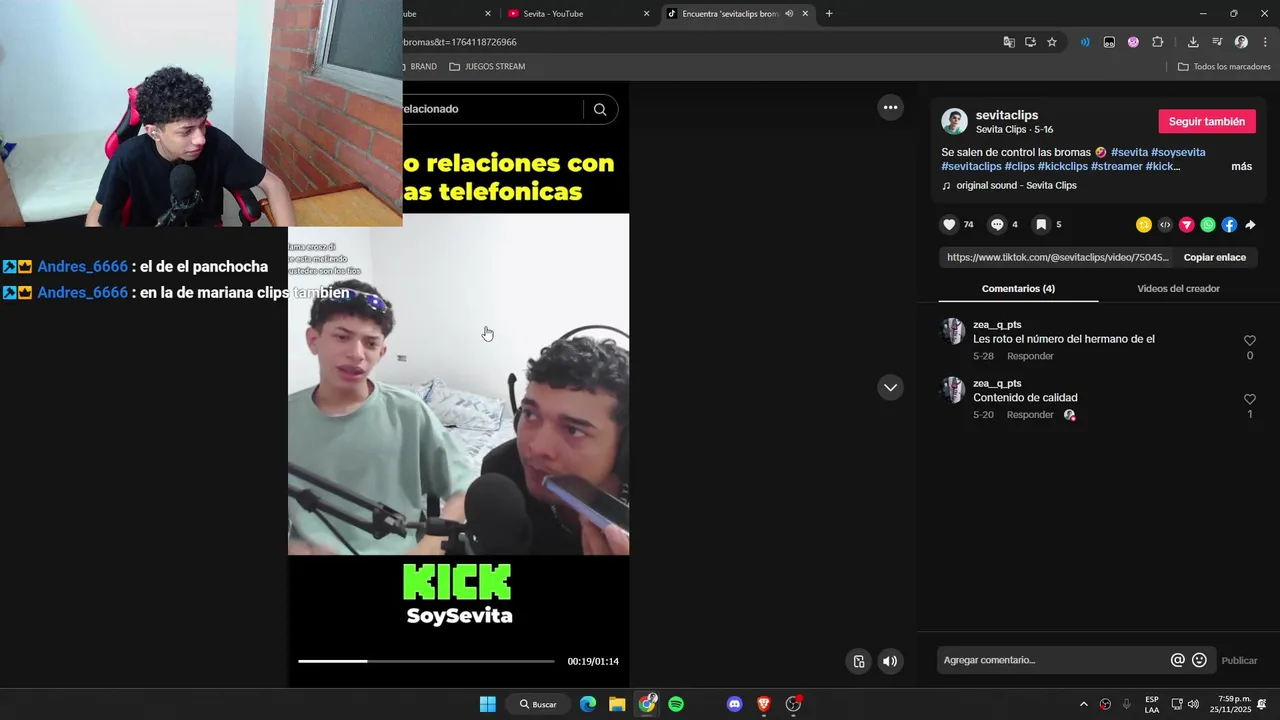Share the video to WhatsApp
The image size is (1280, 720).
[1208, 225]
